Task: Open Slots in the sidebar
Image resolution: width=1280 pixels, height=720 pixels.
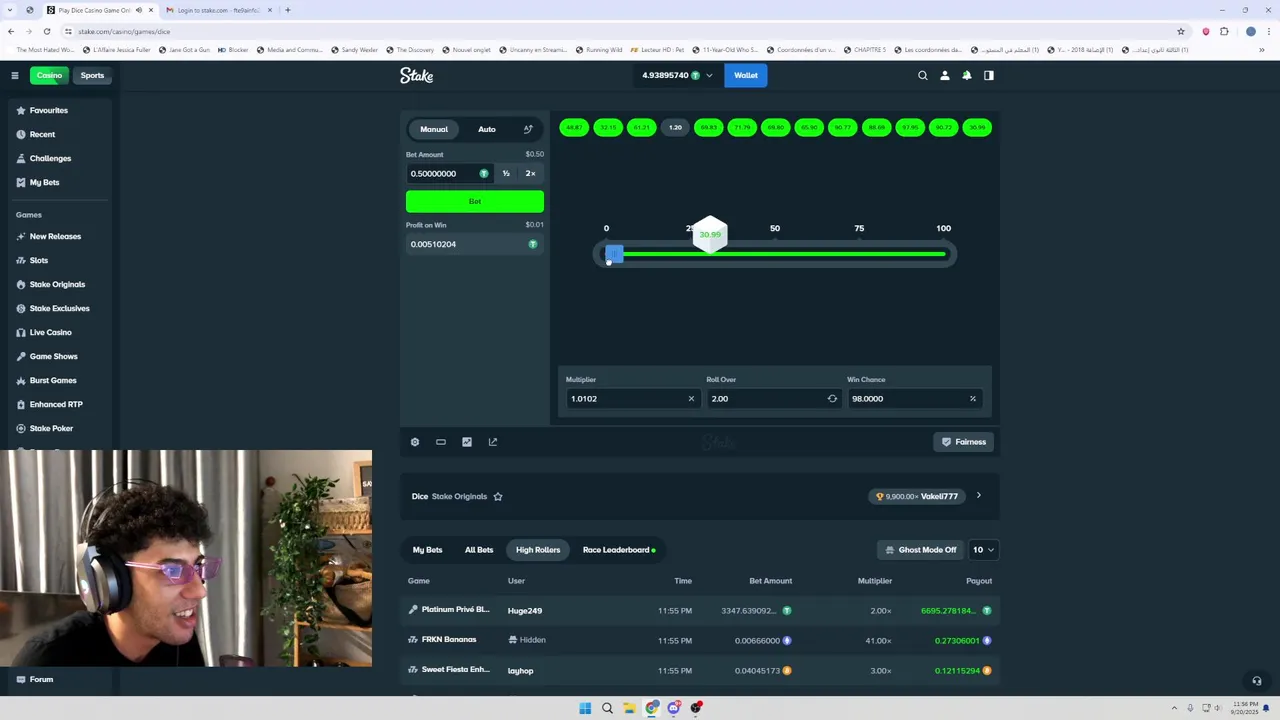Action: click(x=38, y=260)
